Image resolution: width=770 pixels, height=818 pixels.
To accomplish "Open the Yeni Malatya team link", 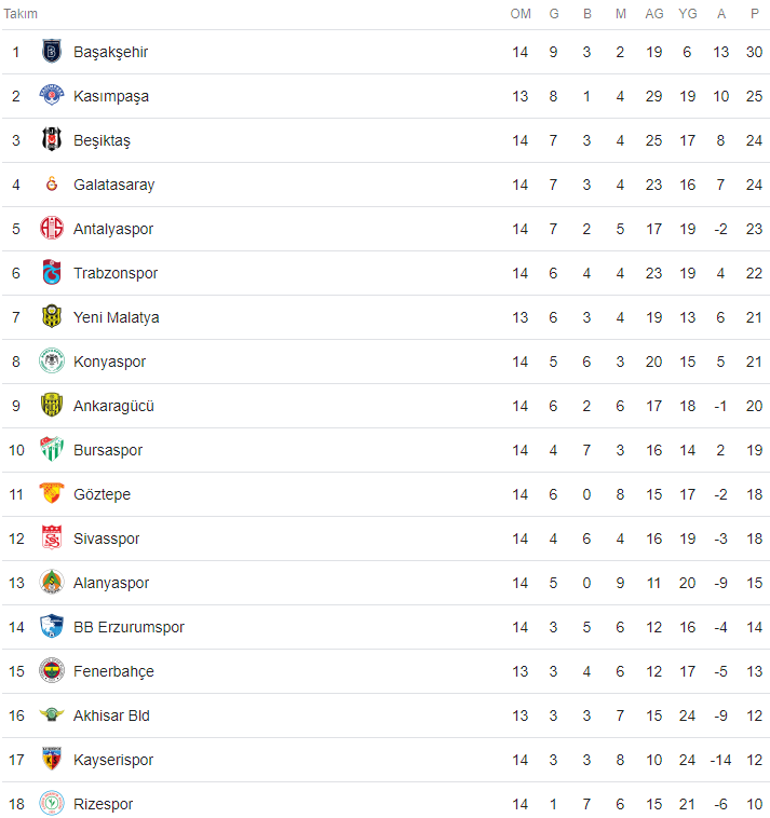I will pos(116,317).
